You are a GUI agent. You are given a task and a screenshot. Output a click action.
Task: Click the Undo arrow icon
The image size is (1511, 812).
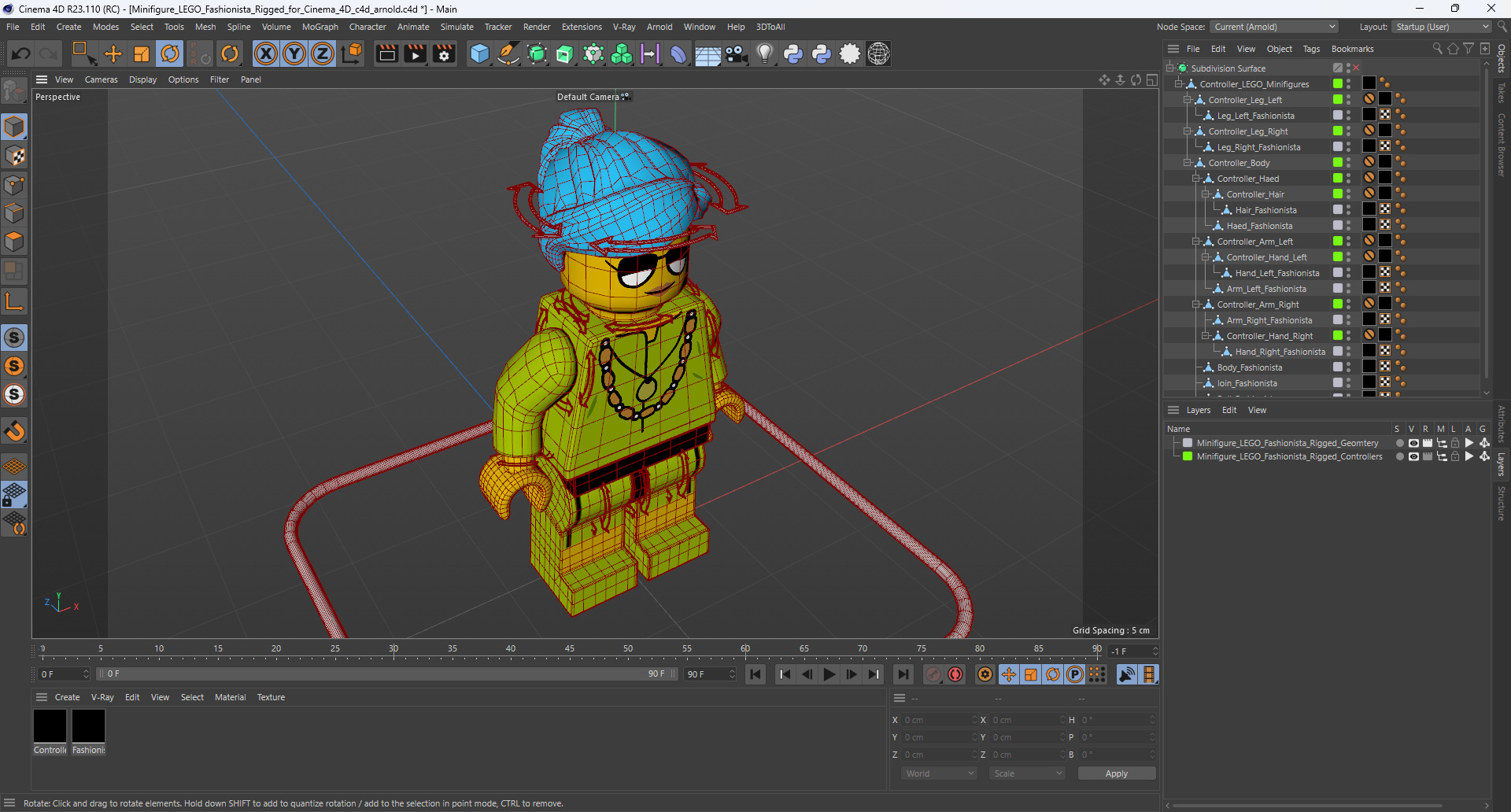(x=21, y=54)
